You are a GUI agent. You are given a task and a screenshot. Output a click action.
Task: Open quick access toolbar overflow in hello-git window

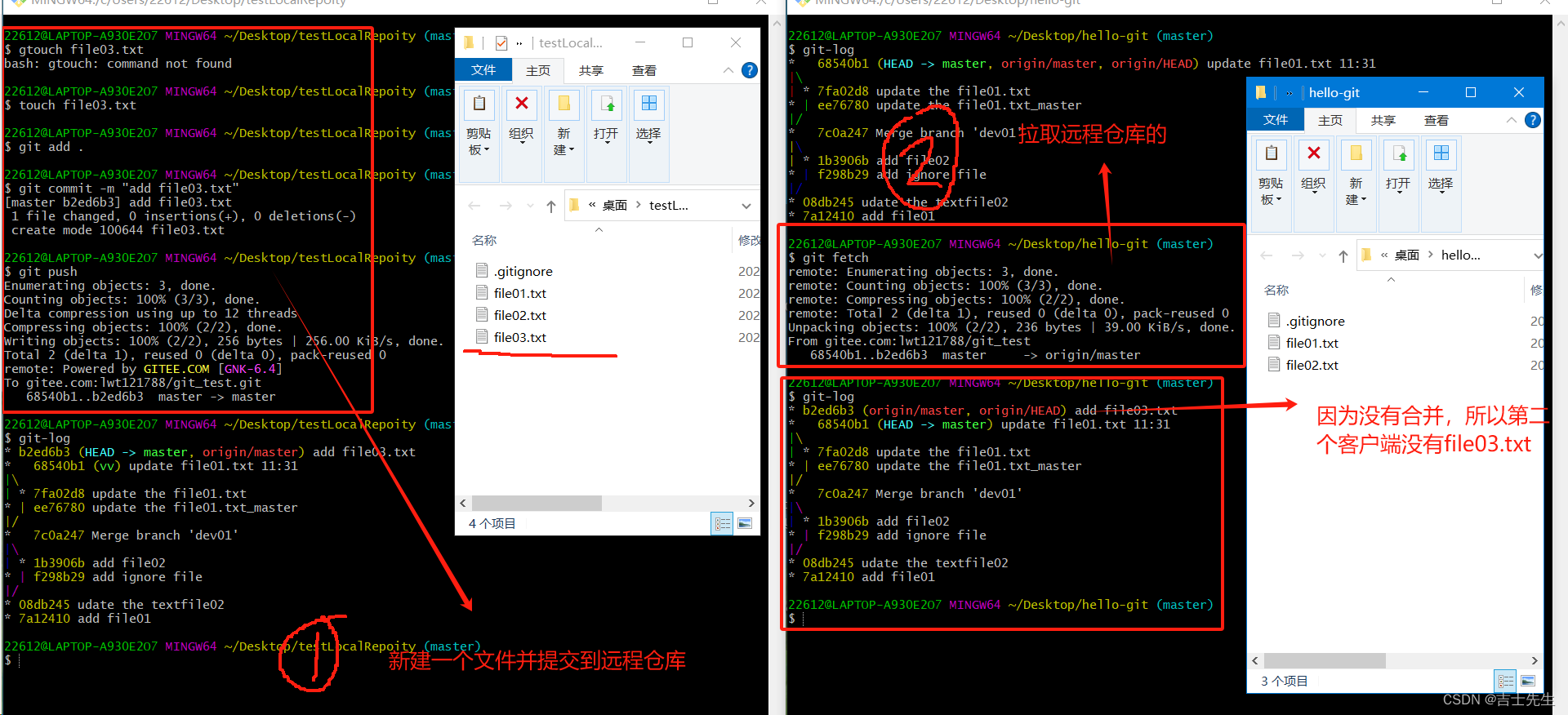(1290, 93)
